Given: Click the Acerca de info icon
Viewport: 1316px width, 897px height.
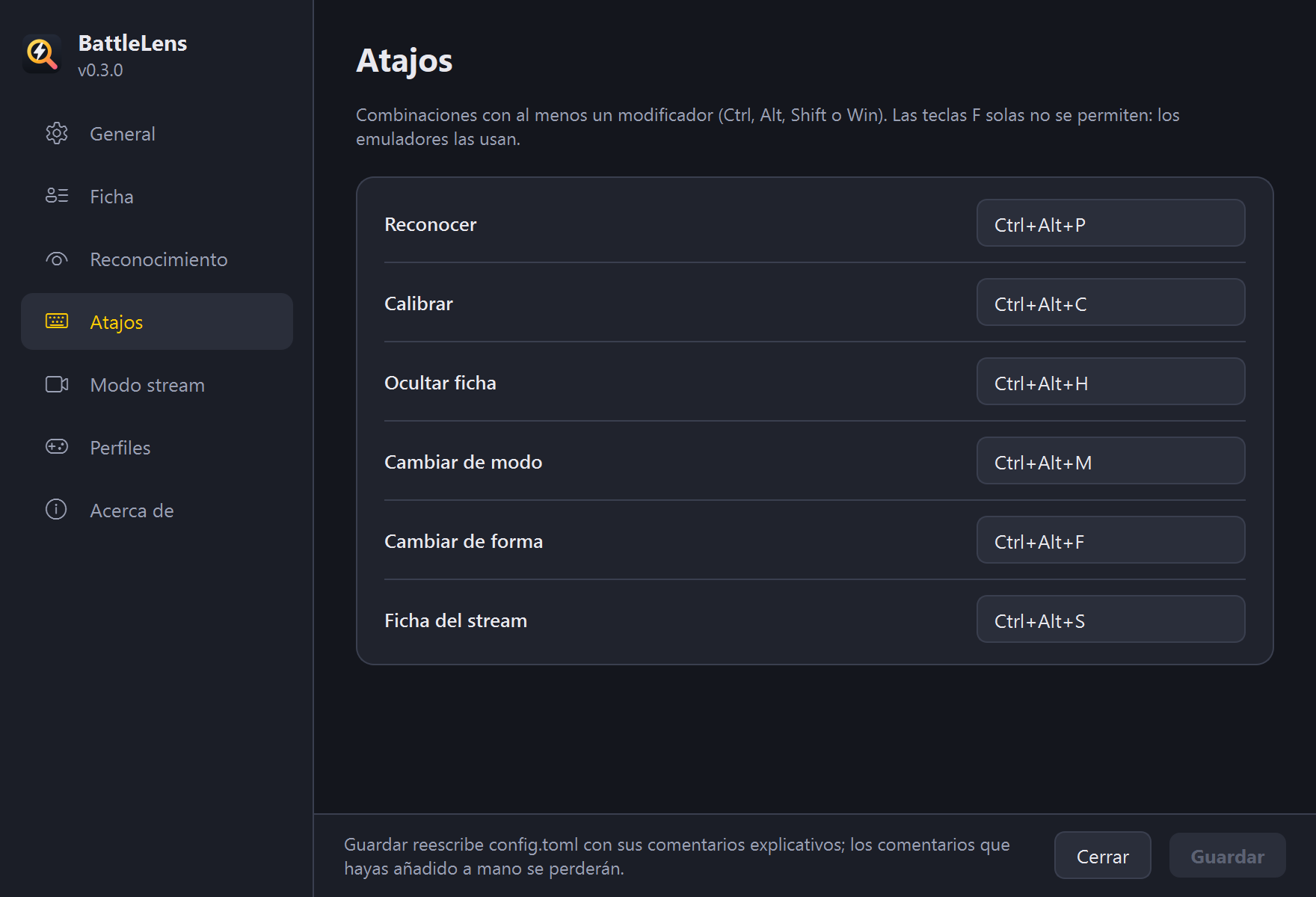Looking at the screenshot, I should point(57,510).
